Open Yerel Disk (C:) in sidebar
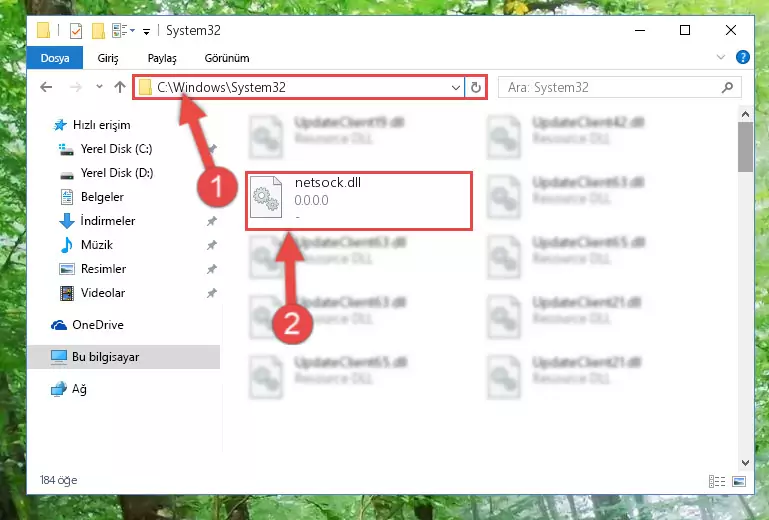 pos(105,149)
